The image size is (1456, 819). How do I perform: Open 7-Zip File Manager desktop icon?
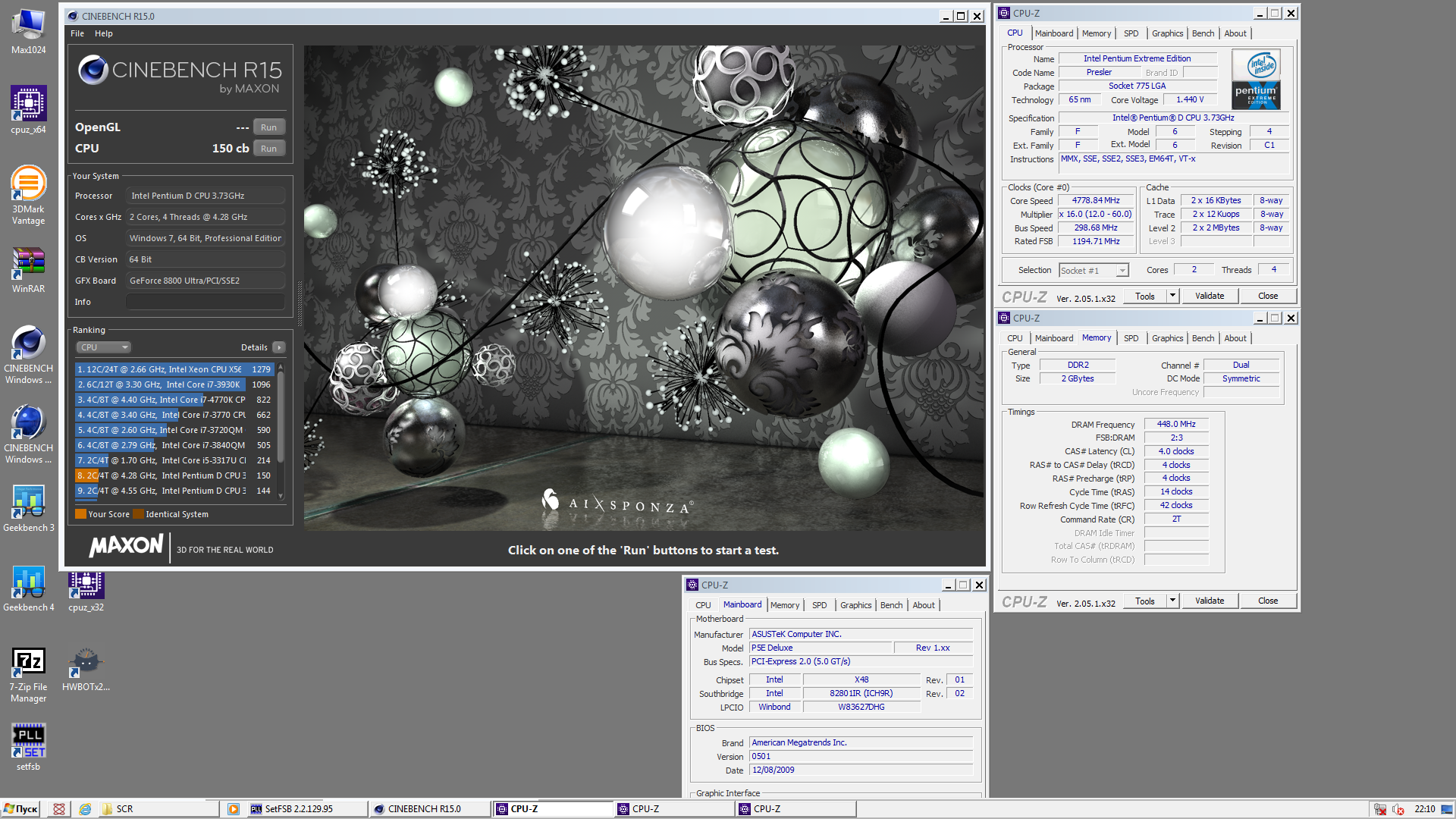pos(28,675)
